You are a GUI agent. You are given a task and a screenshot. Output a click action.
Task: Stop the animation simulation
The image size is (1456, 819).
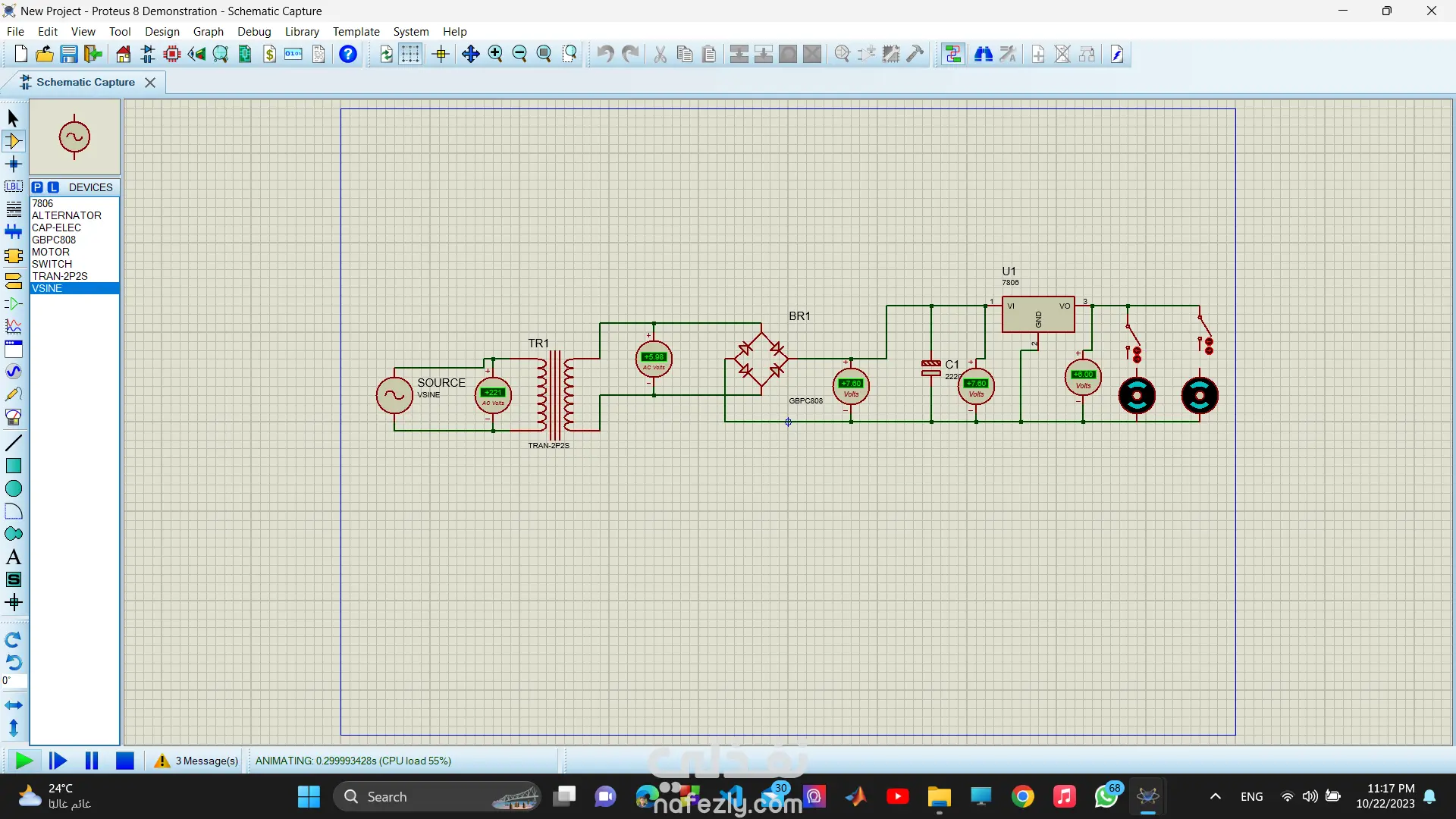click(x=125, y=761)
